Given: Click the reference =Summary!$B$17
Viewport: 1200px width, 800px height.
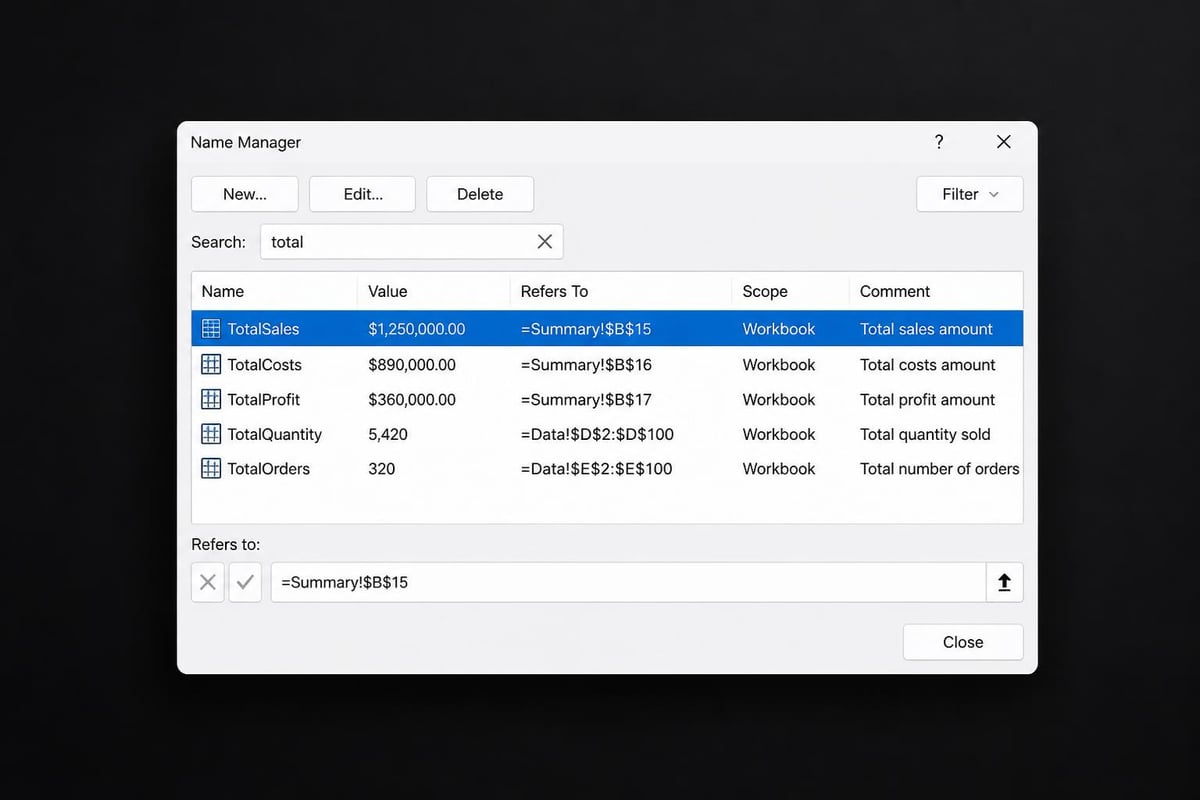Looking at the screenshot, I should click(x=586, y=399).
